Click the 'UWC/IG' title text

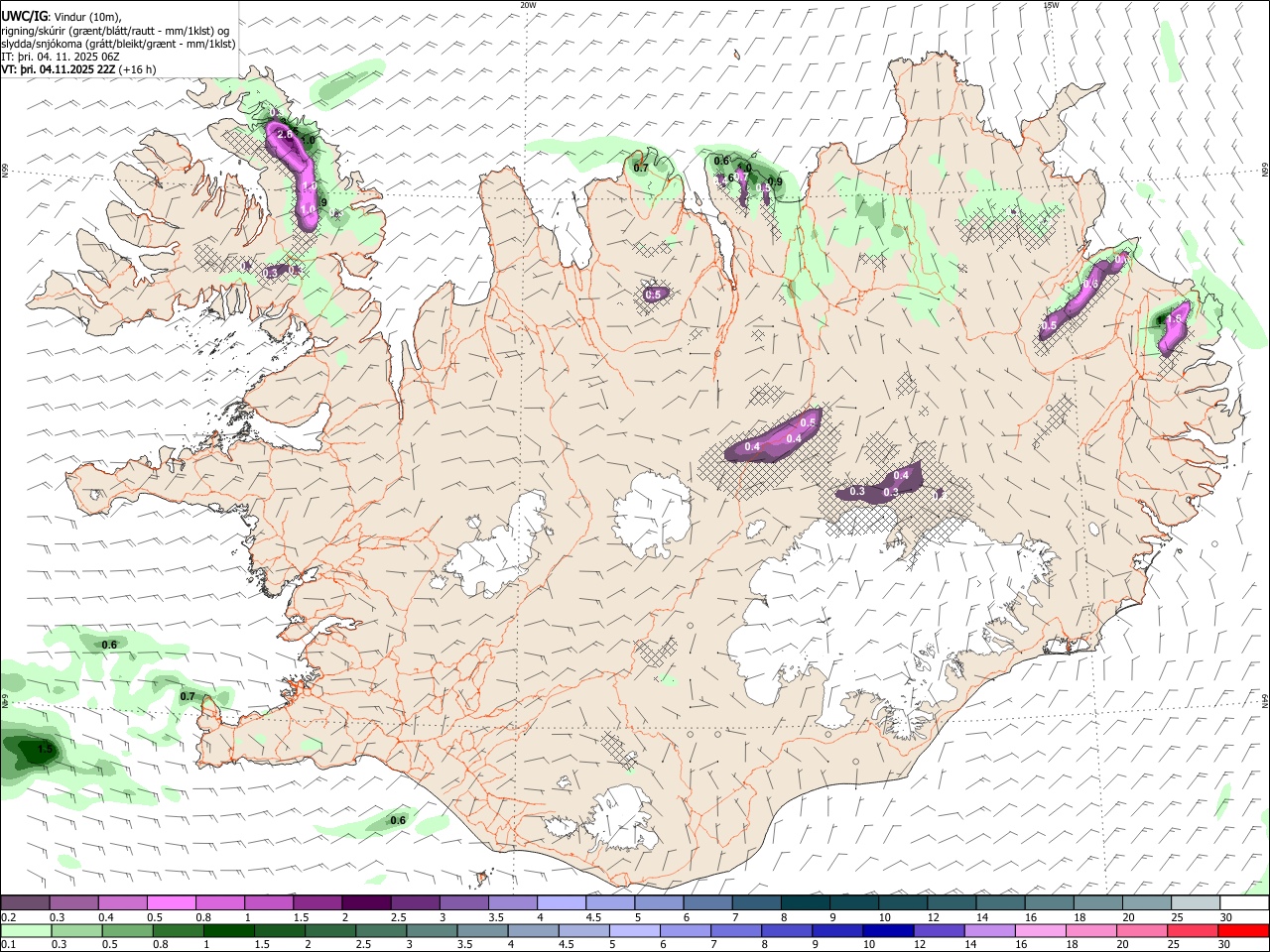[x=24, y=15]
